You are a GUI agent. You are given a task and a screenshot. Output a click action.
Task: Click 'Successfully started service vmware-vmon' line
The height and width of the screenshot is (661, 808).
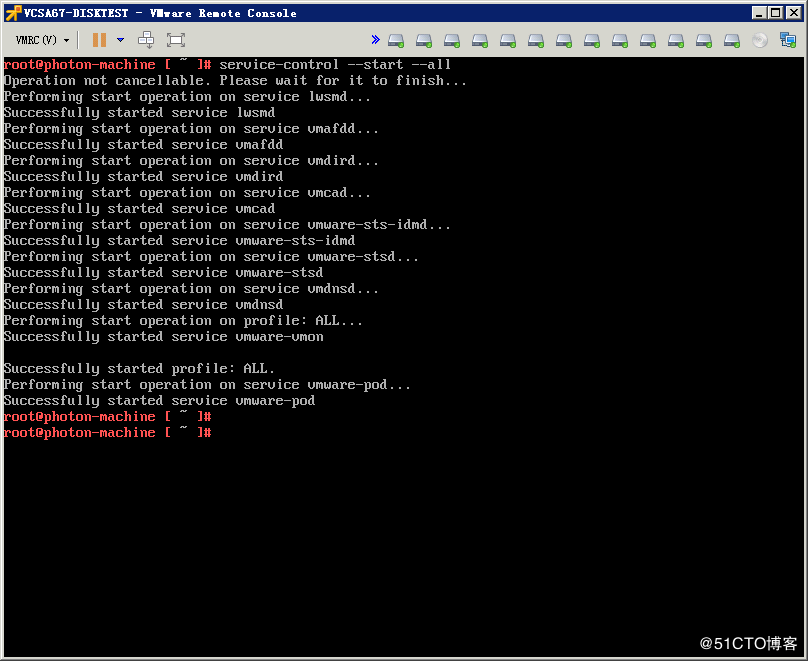(163, 336)
